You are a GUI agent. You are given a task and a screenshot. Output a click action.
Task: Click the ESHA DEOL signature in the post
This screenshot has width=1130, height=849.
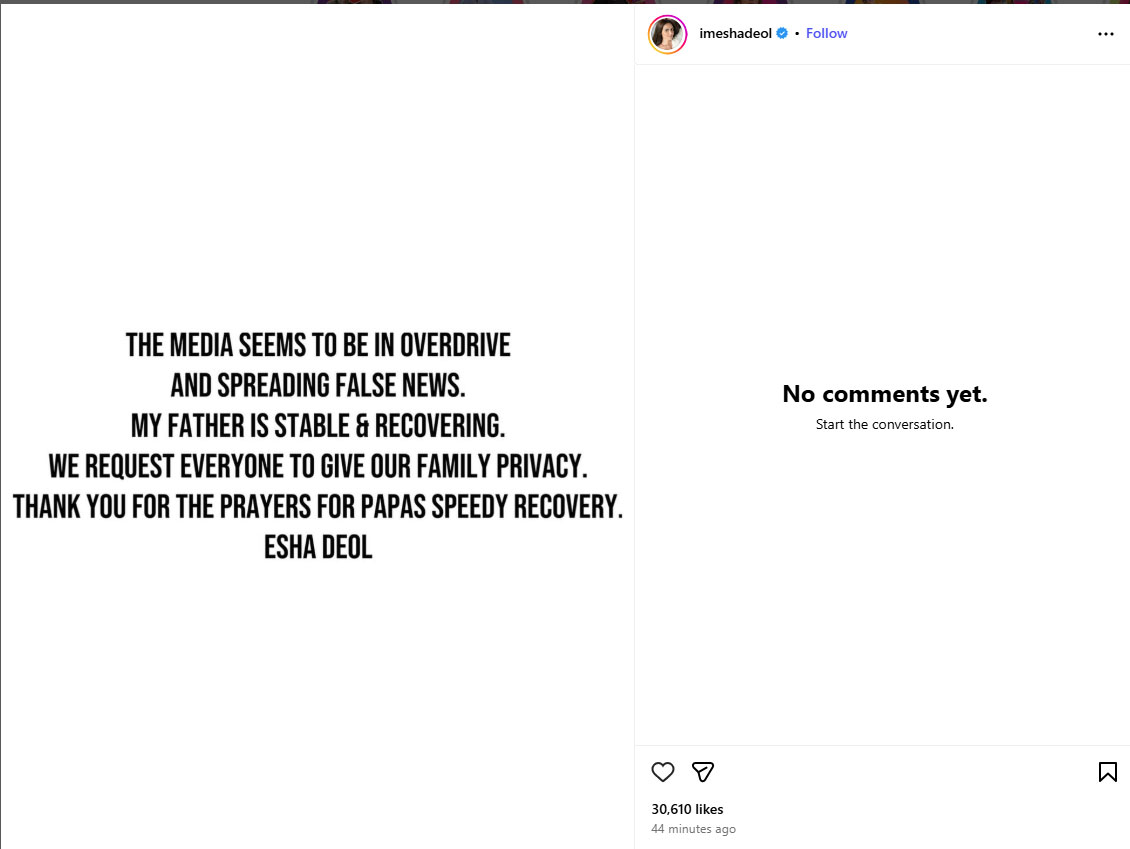[x=318, y=547]
